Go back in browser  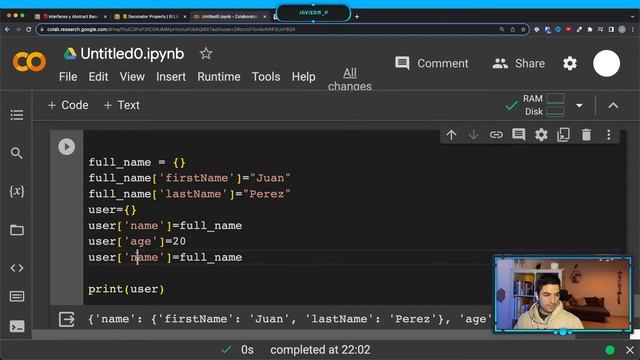(x=7, y=29)
